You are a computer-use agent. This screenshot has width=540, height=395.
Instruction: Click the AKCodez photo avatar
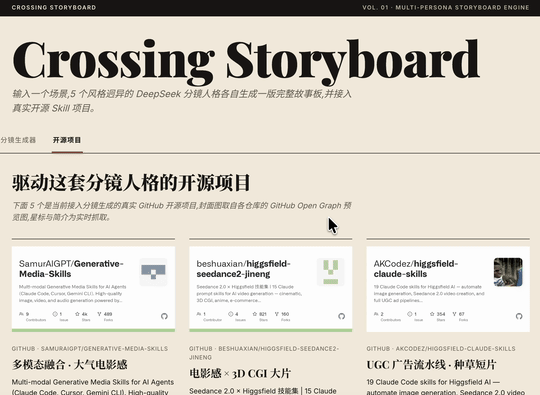tap(508, 272)
